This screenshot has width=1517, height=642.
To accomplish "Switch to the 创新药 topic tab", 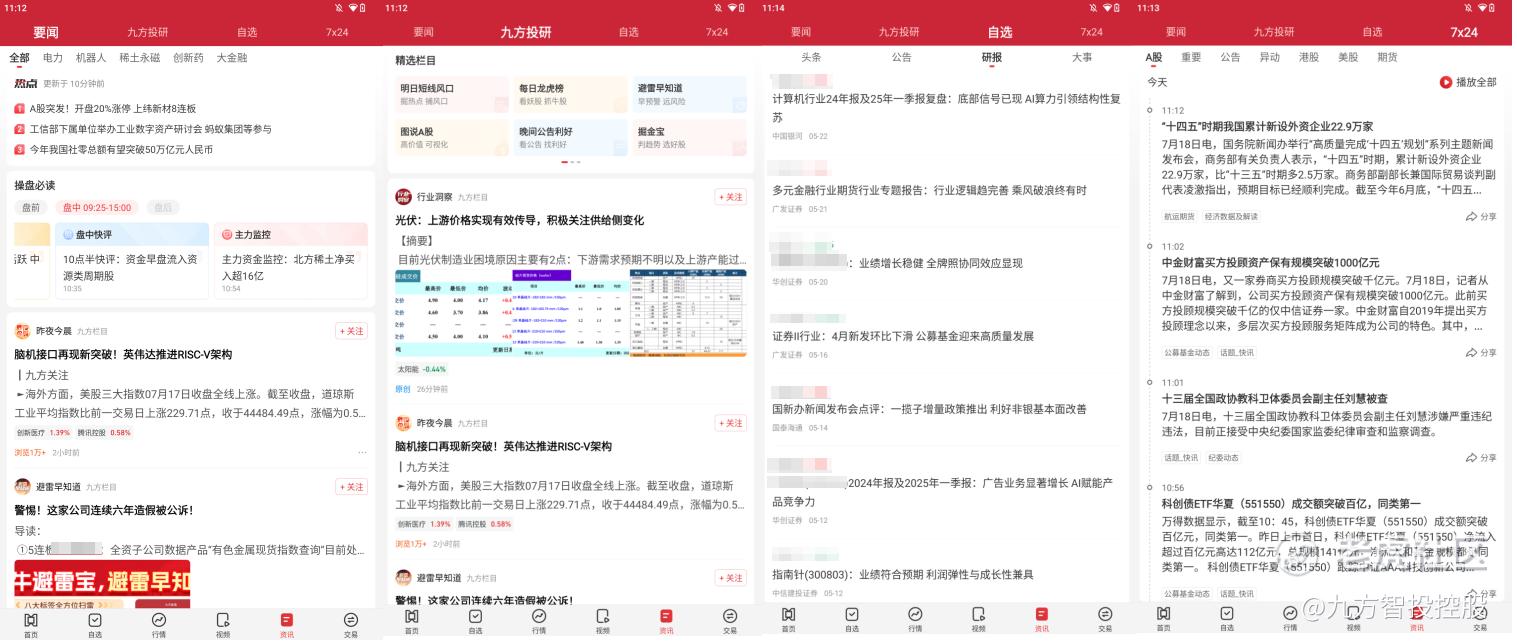I will tap(188, 58).
